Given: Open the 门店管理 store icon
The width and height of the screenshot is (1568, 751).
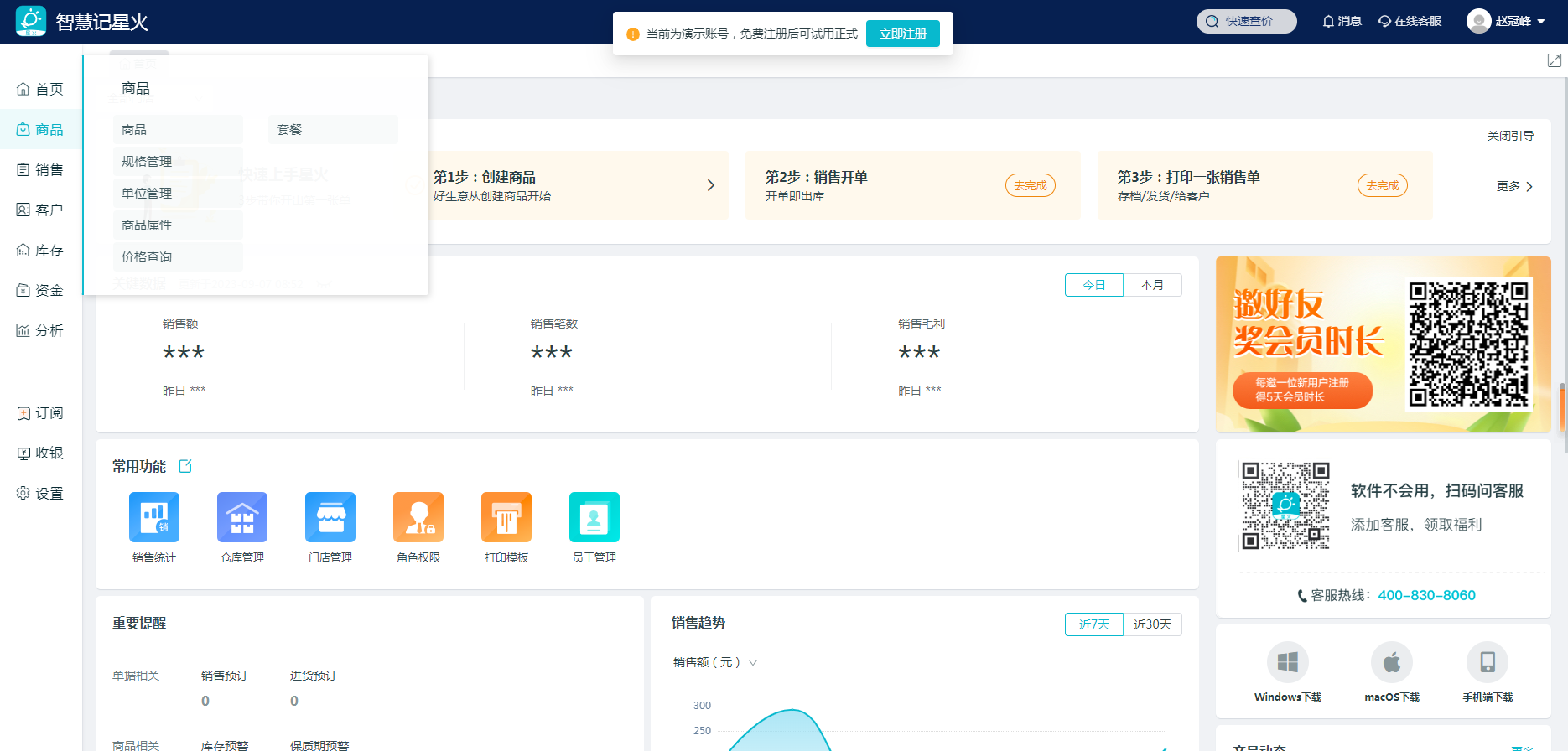Looking at the screenshot, I should (330, 517).
